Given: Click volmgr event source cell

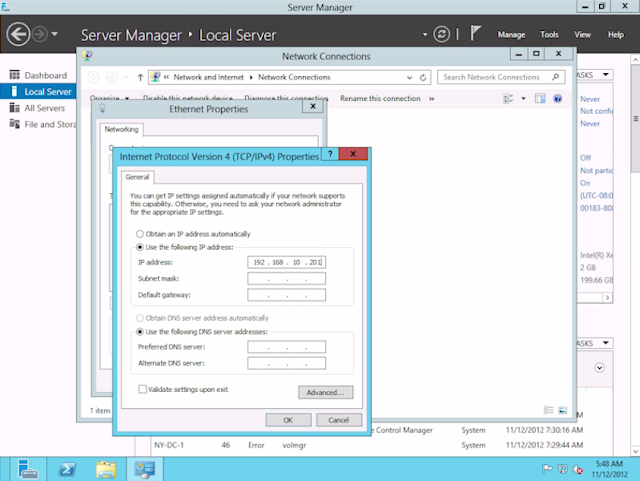Looking at the screenshot, I should coord(294,445).
